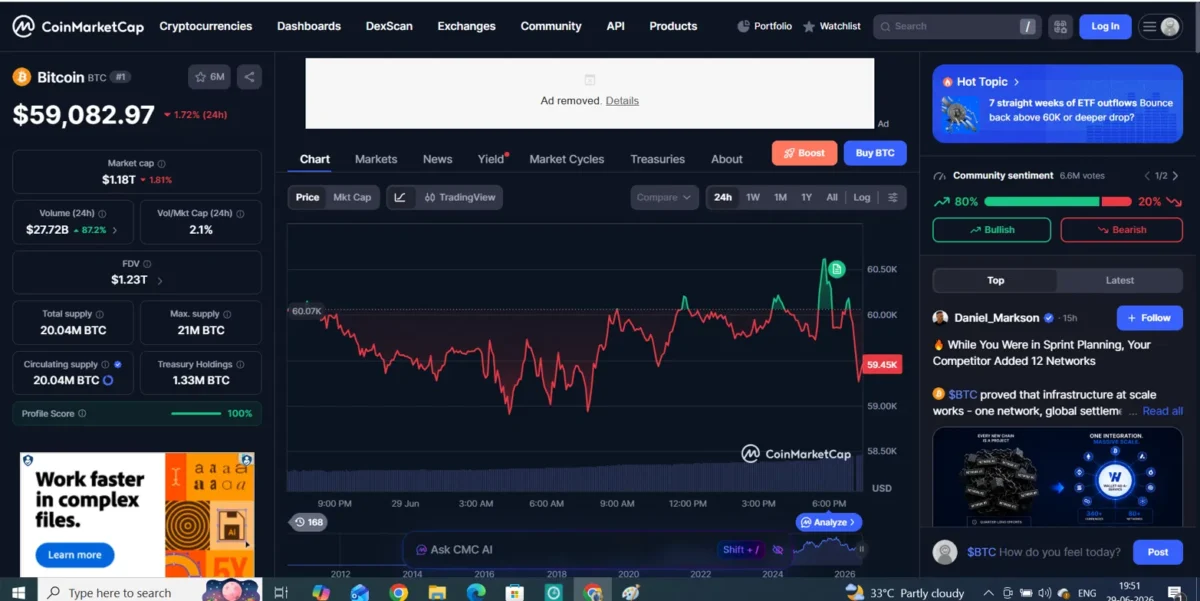Click the bullish/bearish sentiment bar

tap(1058, 202)
